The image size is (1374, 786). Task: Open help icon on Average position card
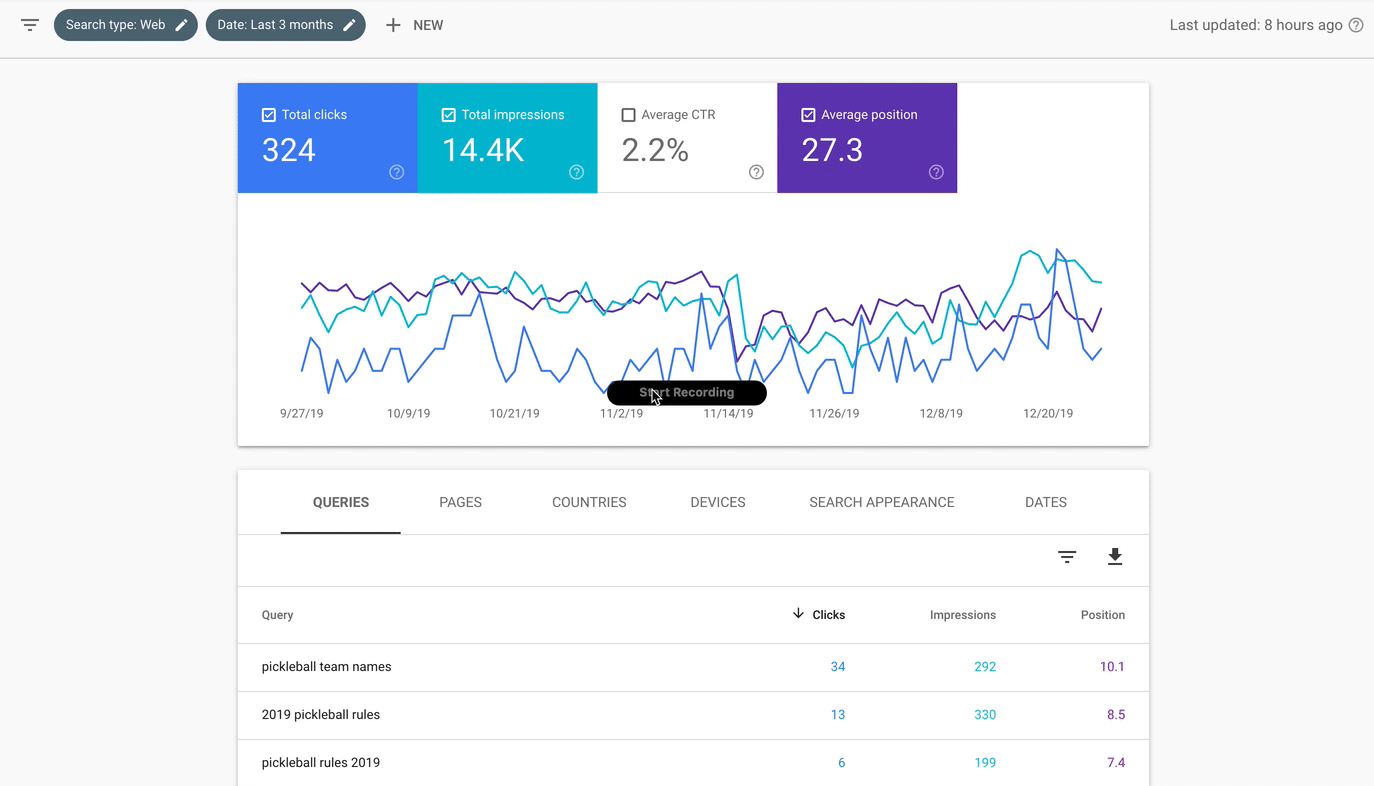(936, 172)
